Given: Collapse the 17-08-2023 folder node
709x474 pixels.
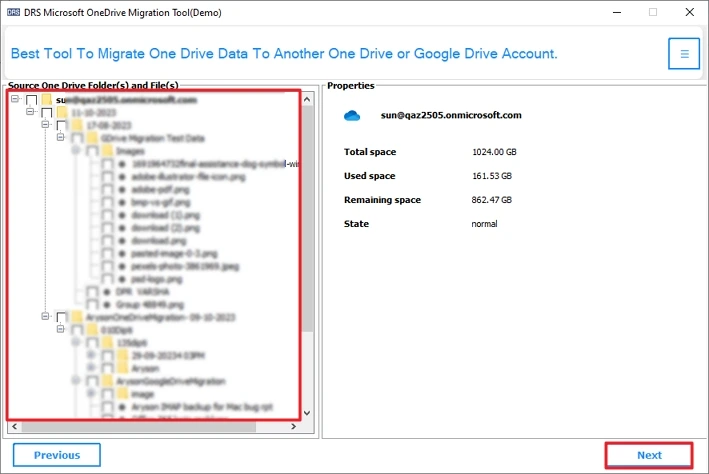Looking at the screenshot, I should [45, 124].
